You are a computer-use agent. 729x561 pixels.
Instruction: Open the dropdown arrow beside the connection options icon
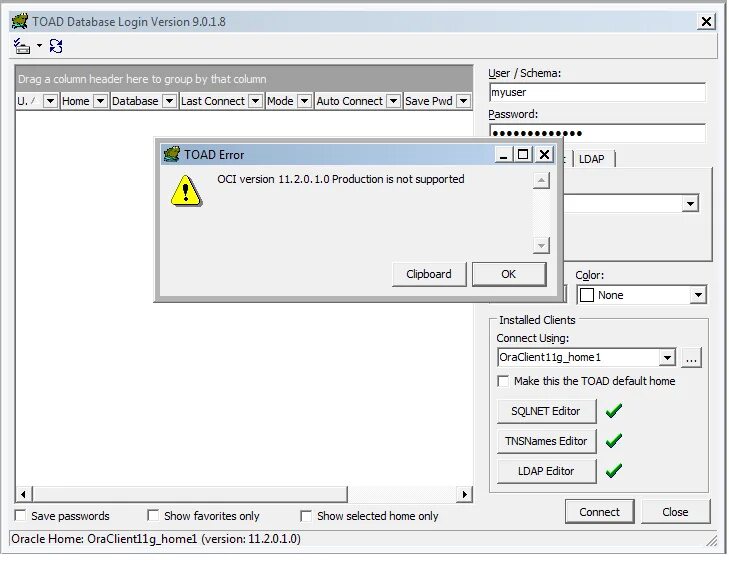coord(40,46)
